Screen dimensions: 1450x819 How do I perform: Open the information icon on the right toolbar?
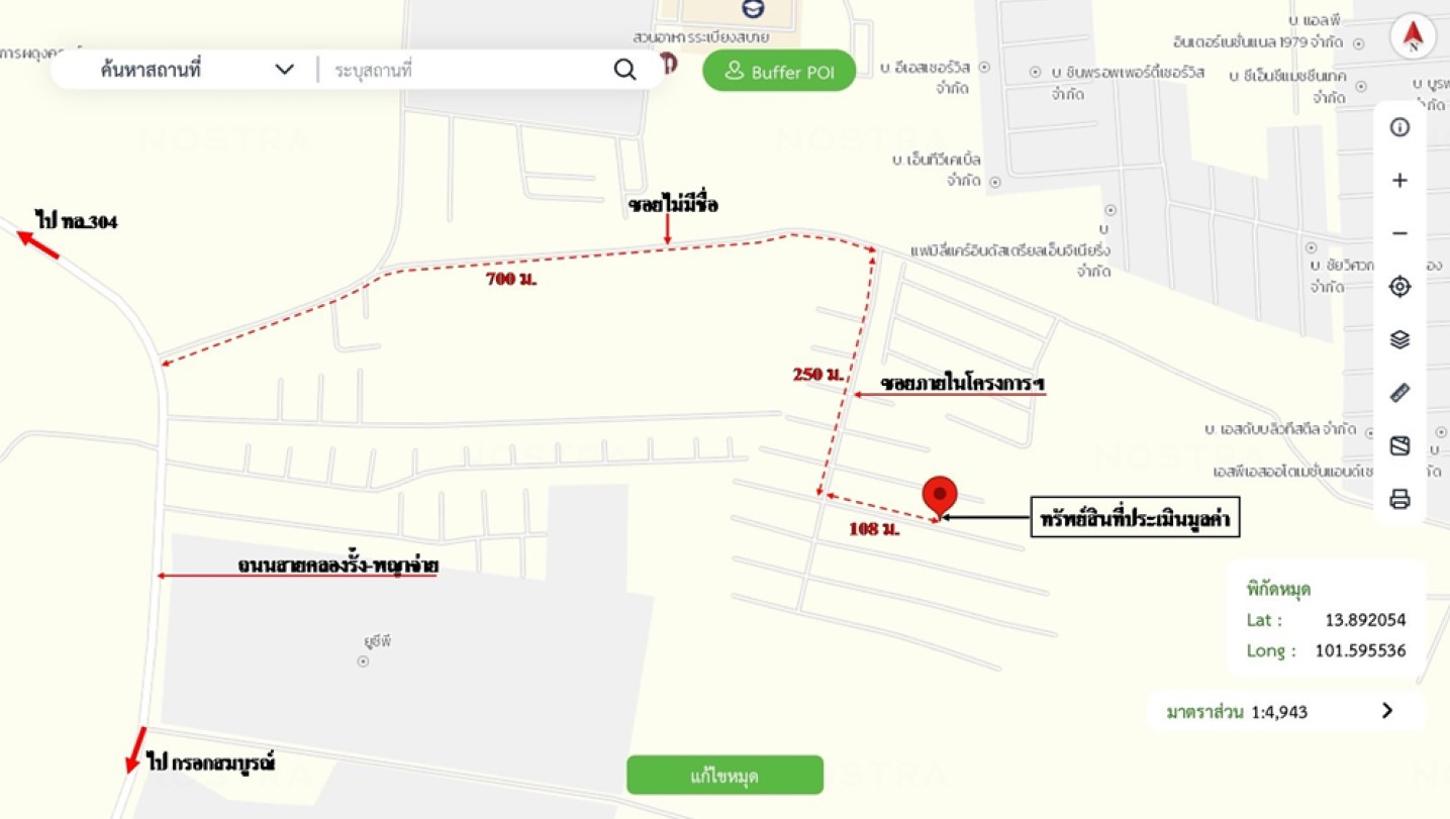tap(1400, 127)
